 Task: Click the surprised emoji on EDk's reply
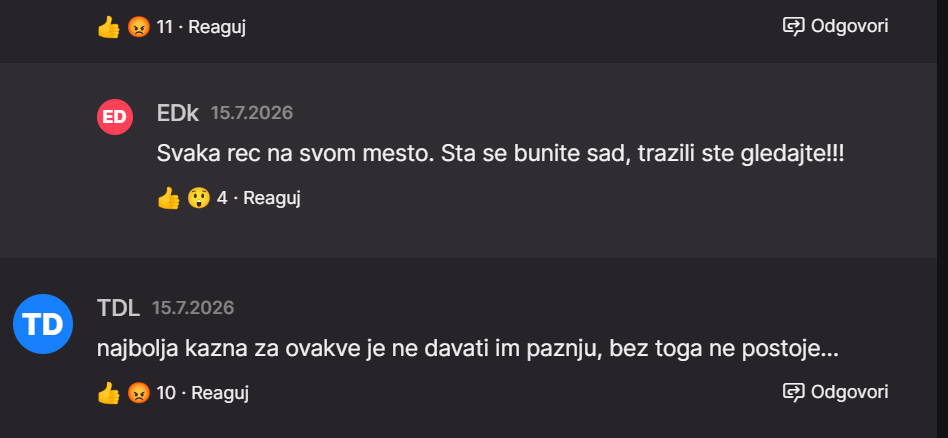pos(198,198)
